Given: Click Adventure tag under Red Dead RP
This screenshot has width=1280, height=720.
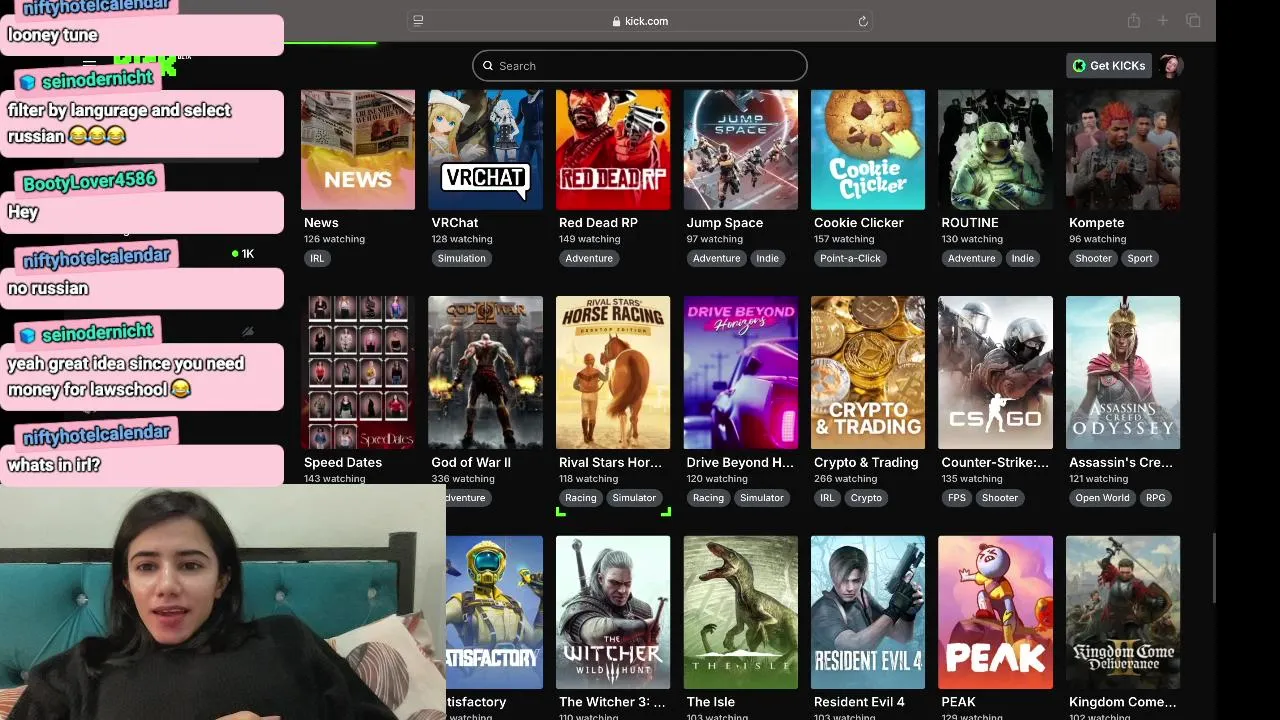Looking at the screenshot, I should [589, 258].
